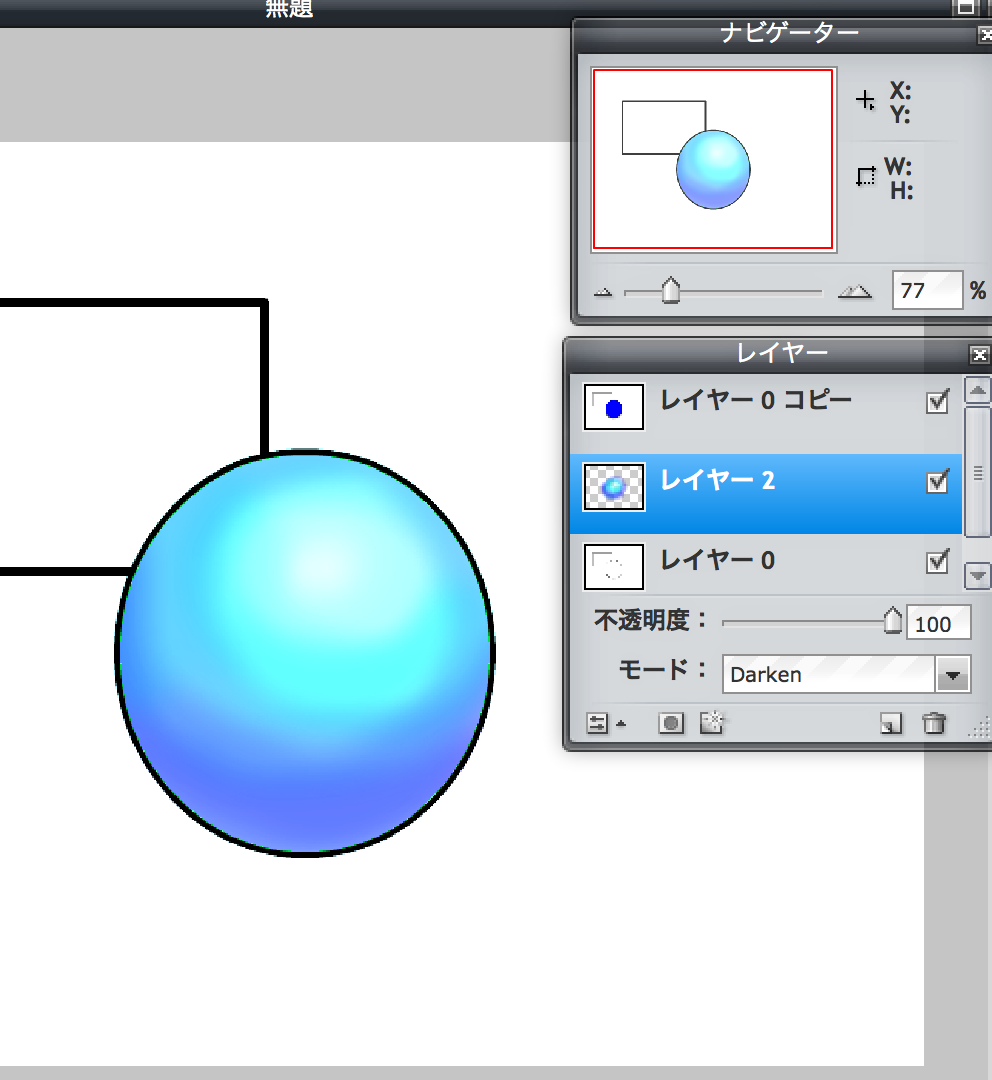Image resolution: width=992 pixels, height=1080 pixels.
Task: Click the crosshair coordinates icon in Navigator
Action: (x=865, y=101)
